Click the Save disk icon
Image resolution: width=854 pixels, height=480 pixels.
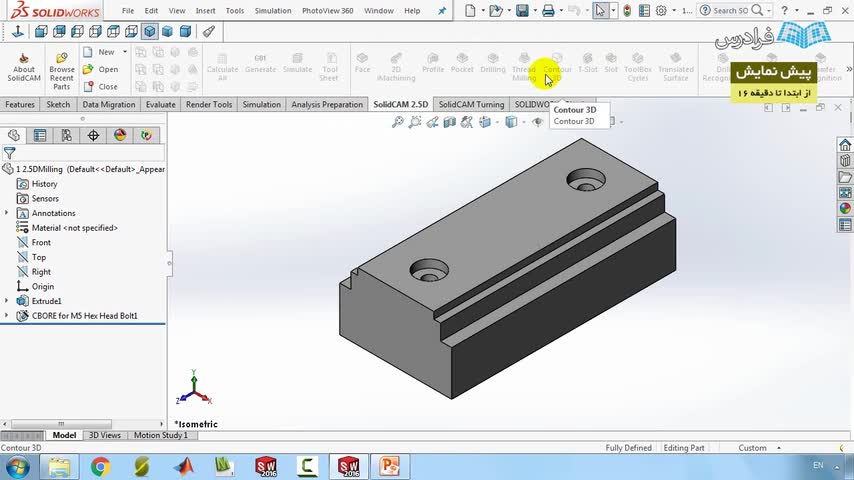(522, 10)
